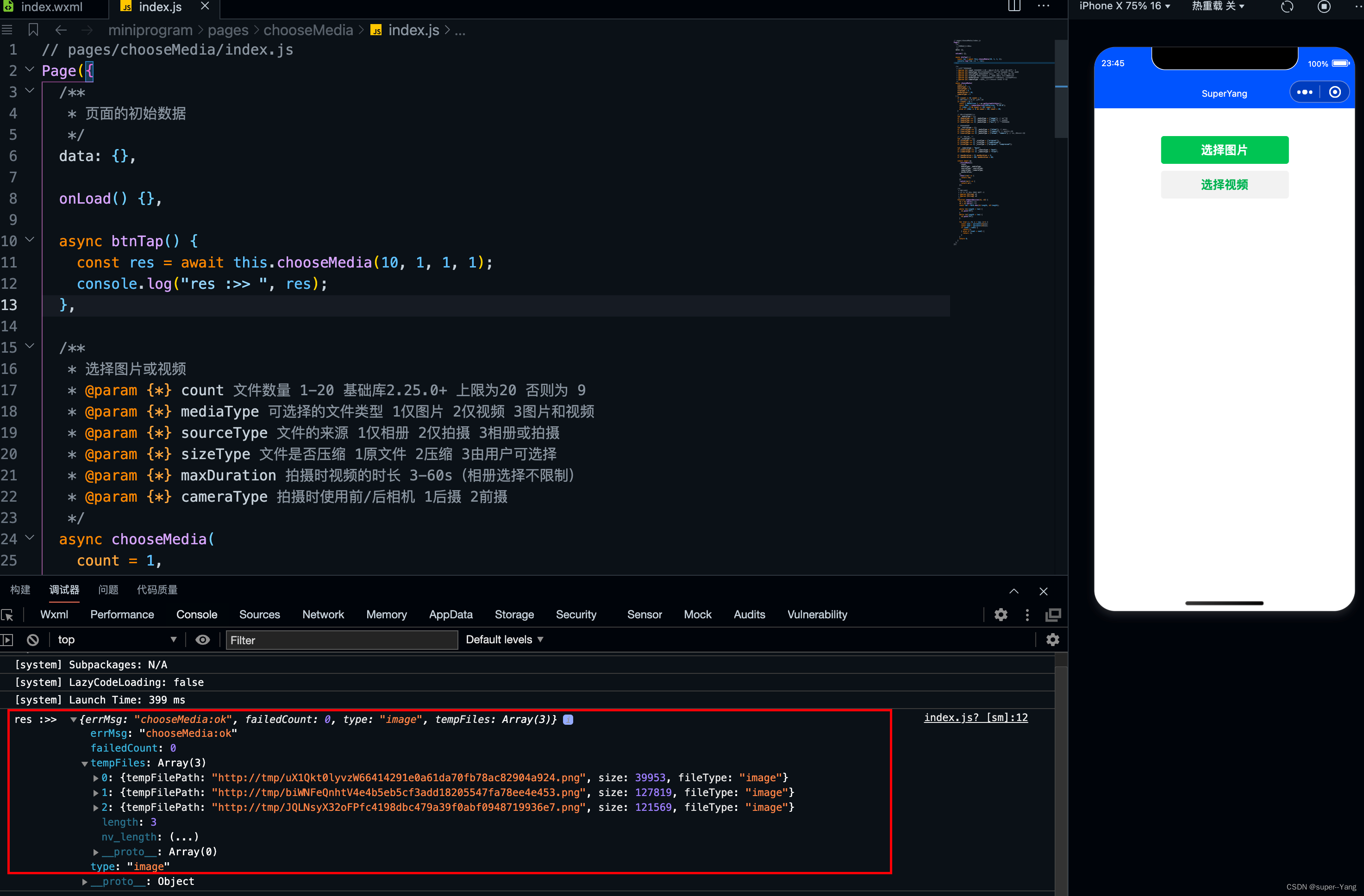Open the AppData devtools tab
The image size is (1364, 896).
tap(451, 615)
